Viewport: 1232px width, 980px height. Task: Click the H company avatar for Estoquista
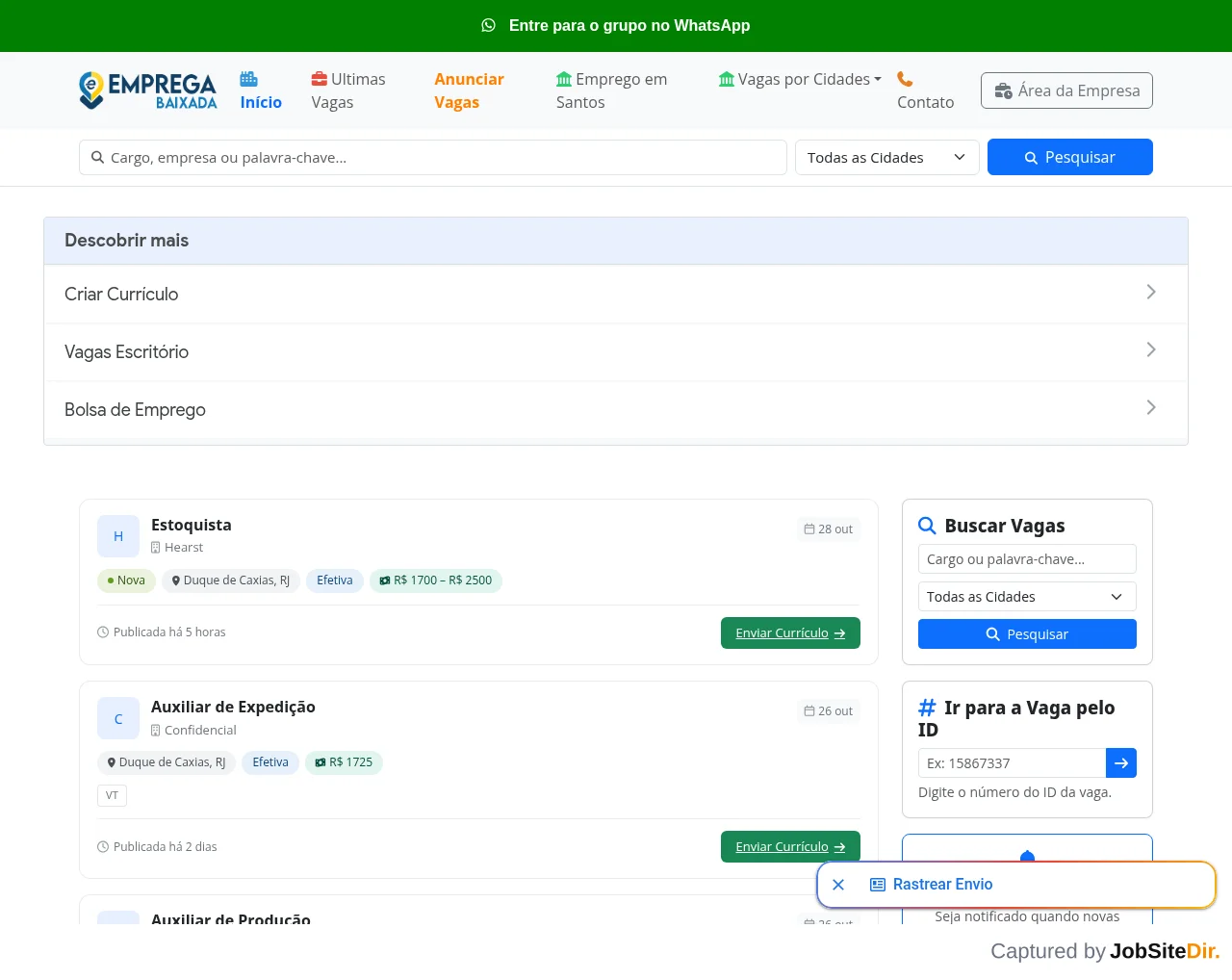[x=118, y=536]
